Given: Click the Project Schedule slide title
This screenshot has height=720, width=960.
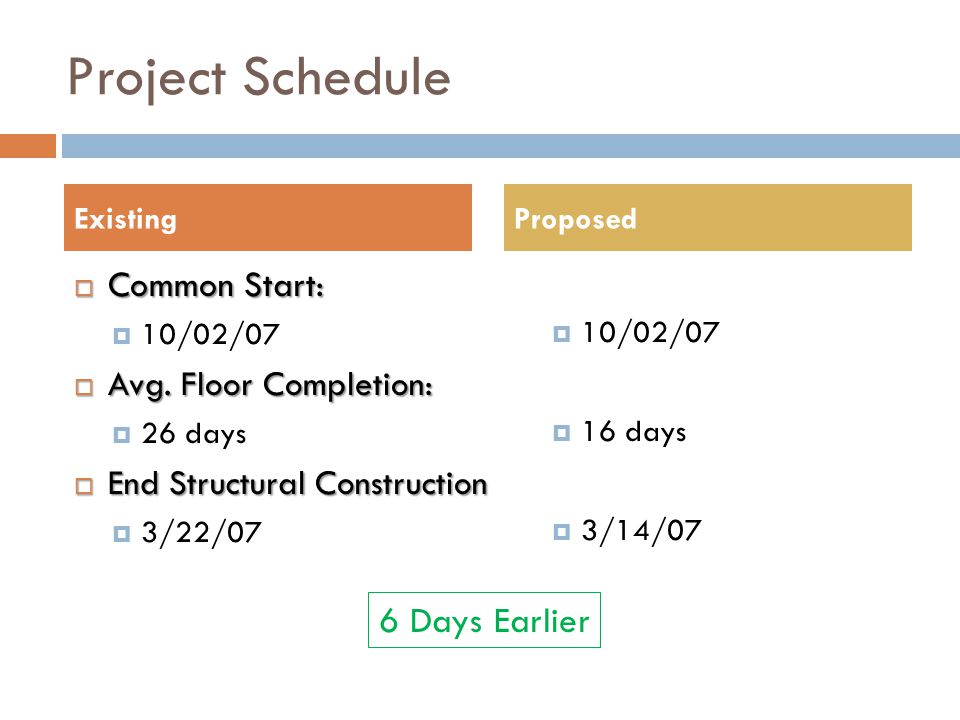Looking at the screenshot, I should 259,78.
